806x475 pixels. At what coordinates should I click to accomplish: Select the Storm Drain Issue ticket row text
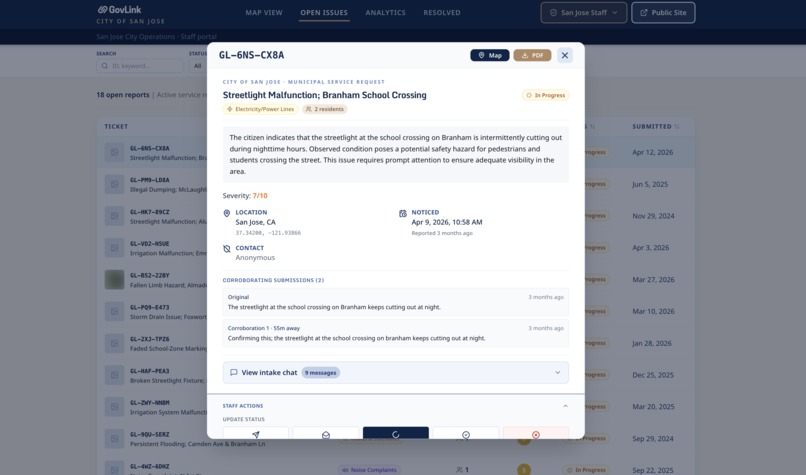pos(168,317)
